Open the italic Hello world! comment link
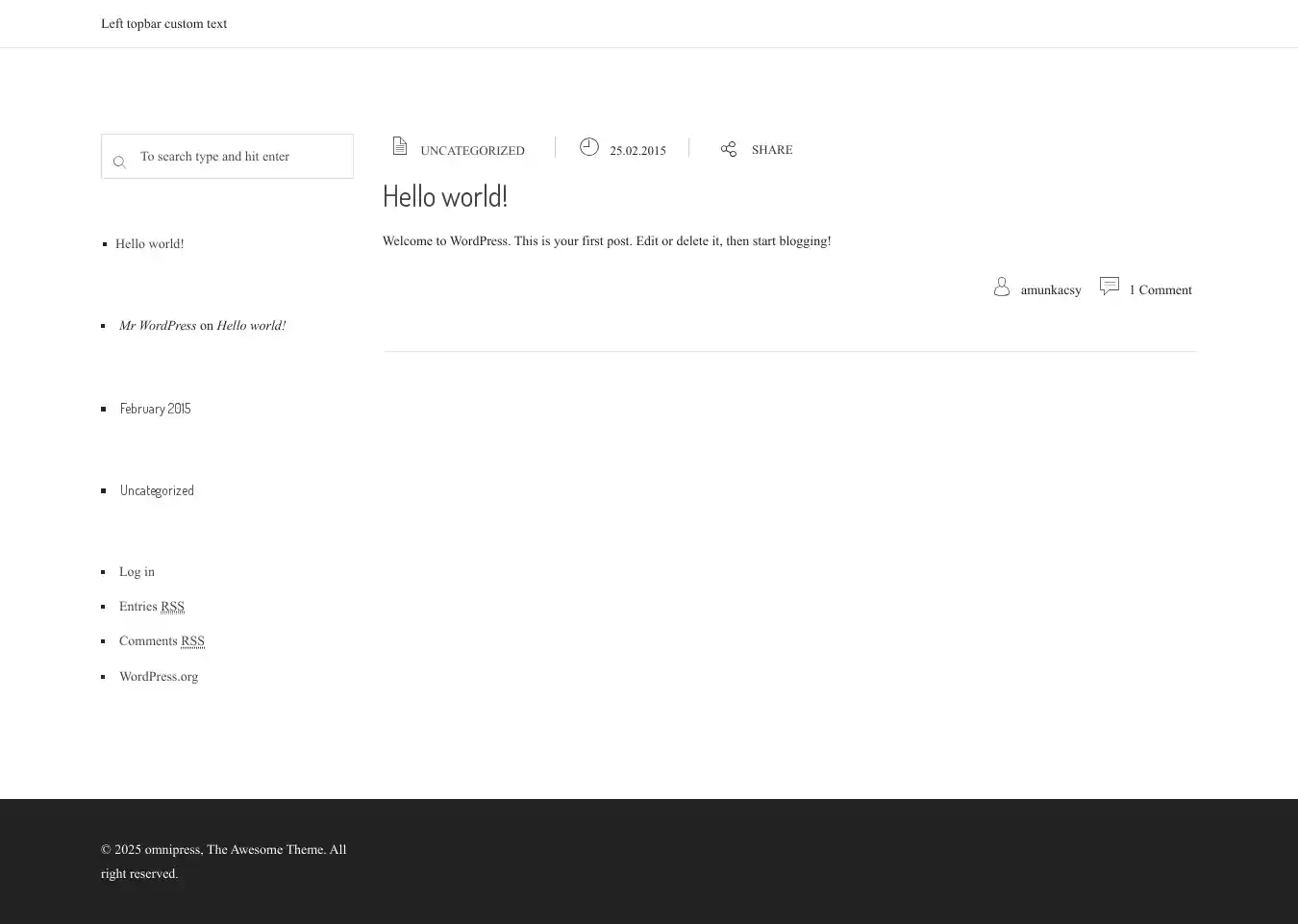Screen dimensions: 1298x924 coord(251,326)
